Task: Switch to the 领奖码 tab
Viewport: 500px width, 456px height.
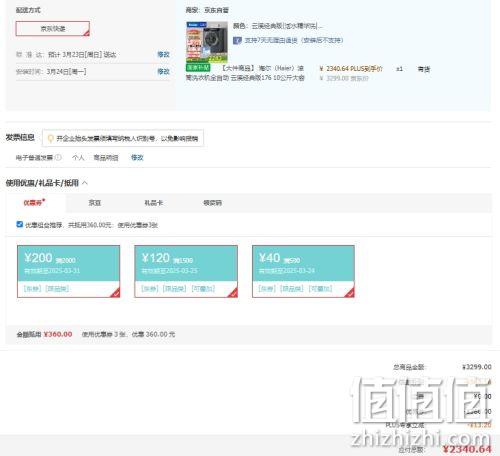Action: coord(212,203)
